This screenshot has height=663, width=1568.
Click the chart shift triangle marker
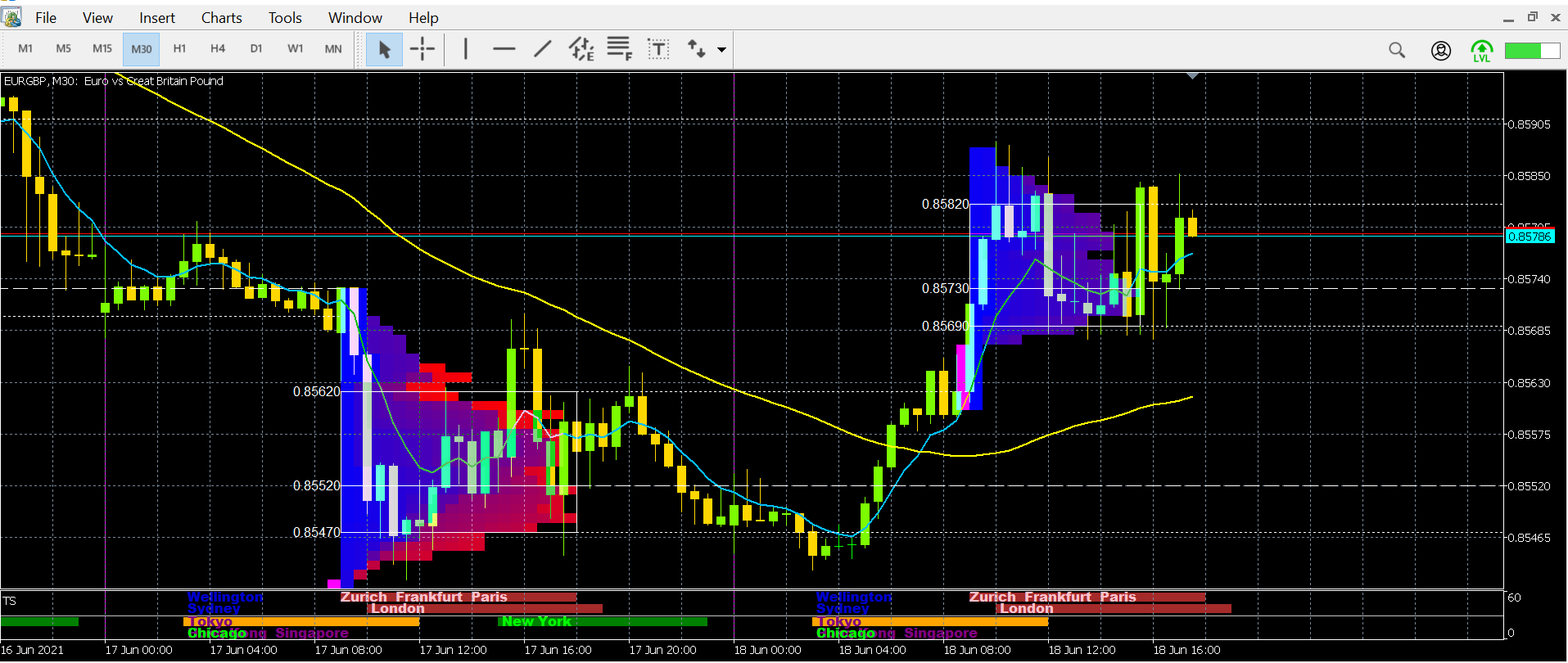click(1193, 76)
